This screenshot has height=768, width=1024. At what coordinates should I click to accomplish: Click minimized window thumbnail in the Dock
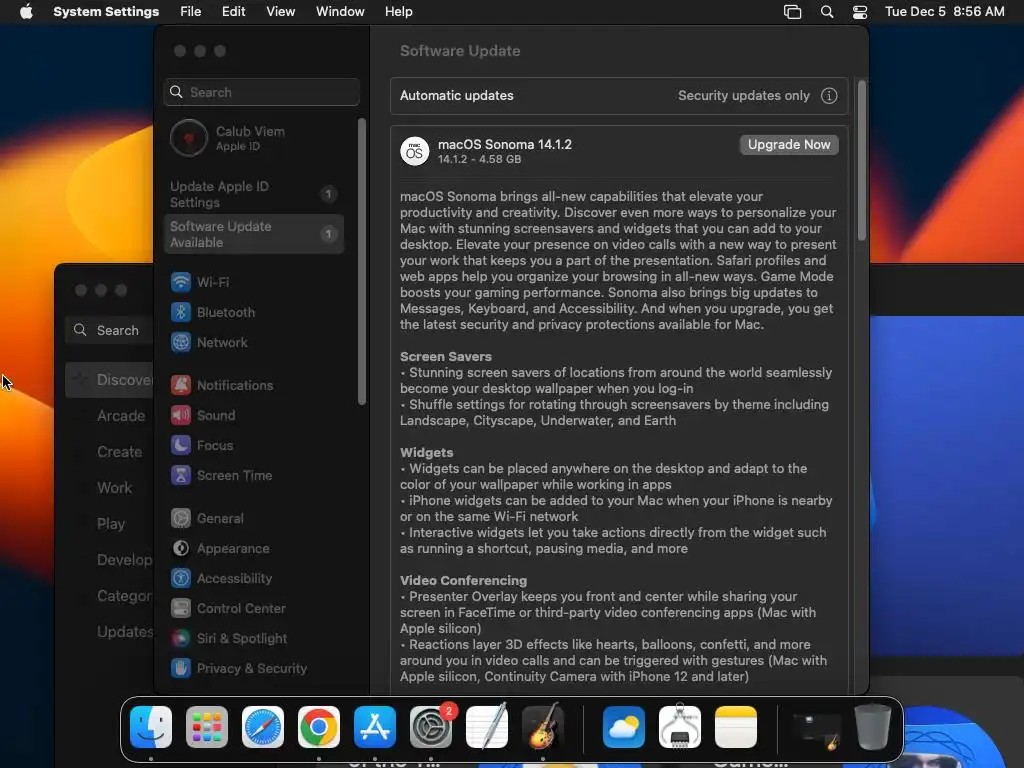[x=814, y=729]
